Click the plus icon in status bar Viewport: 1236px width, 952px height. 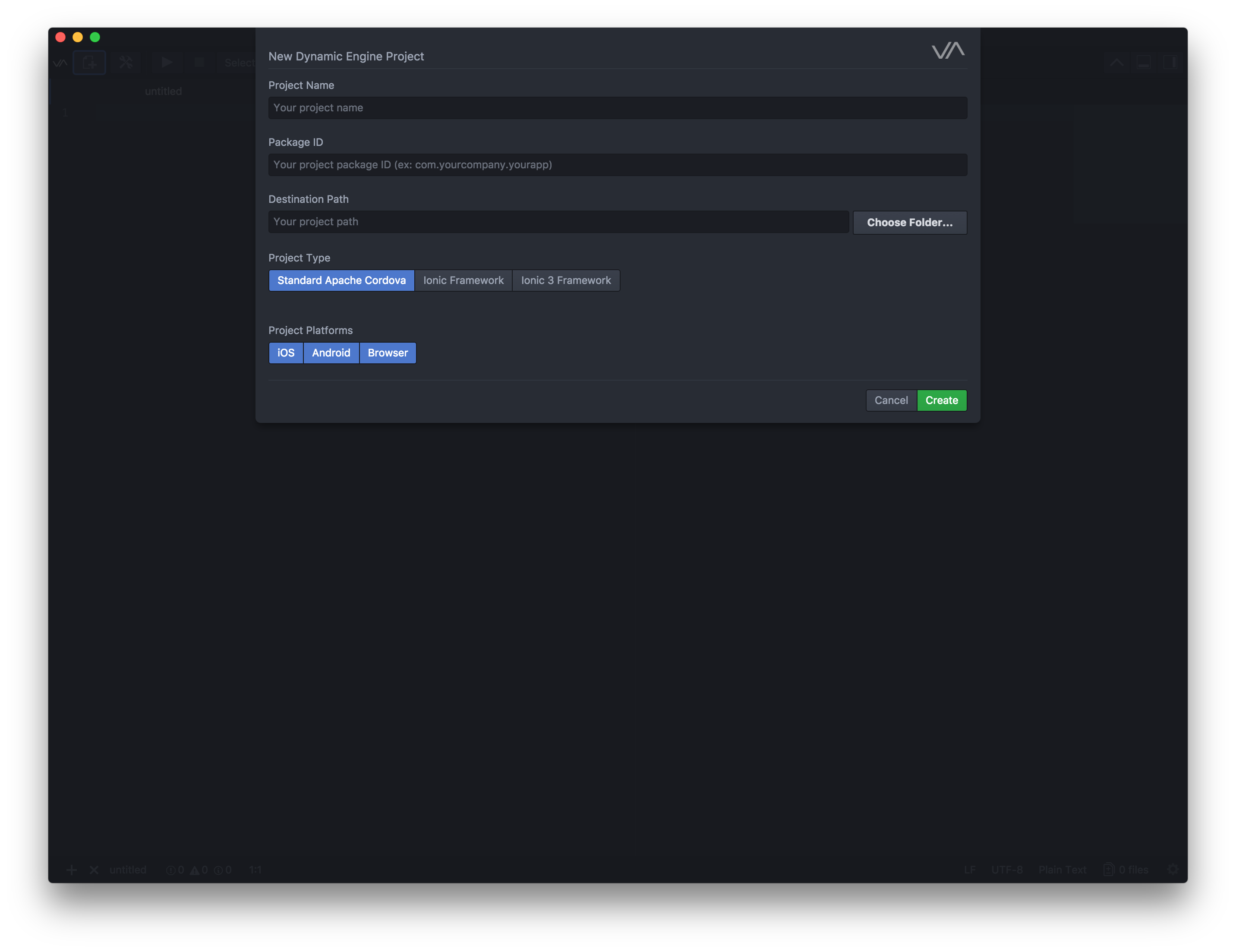click(x=71, y=870)
